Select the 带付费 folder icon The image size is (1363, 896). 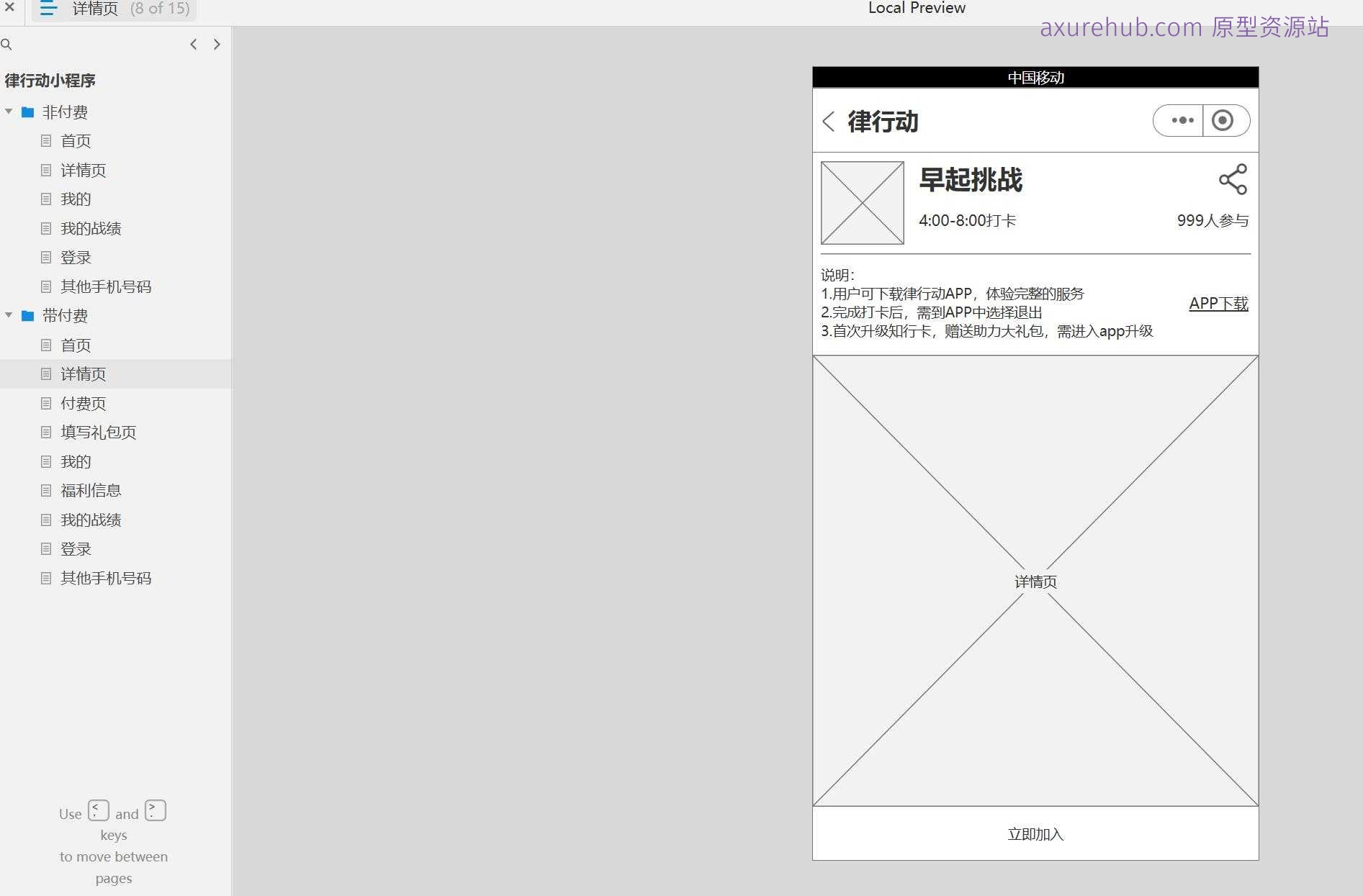point(28,316)
